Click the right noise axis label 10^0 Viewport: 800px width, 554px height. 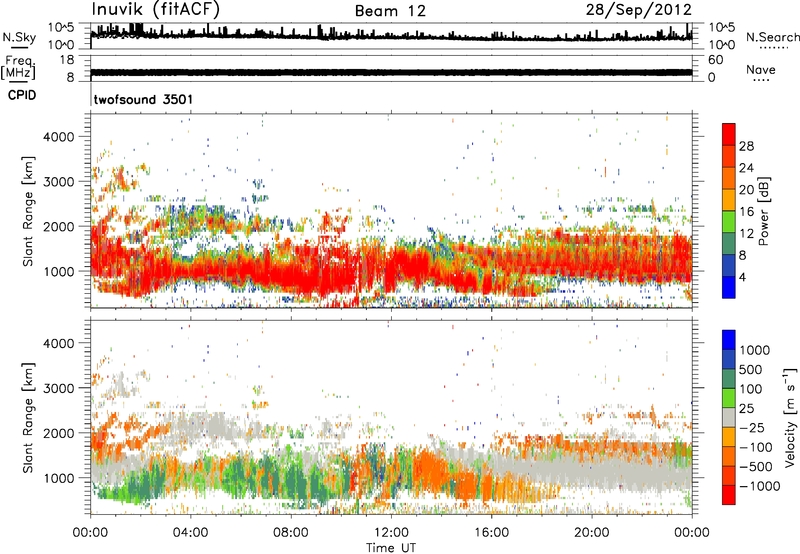(x=721, y=45)
